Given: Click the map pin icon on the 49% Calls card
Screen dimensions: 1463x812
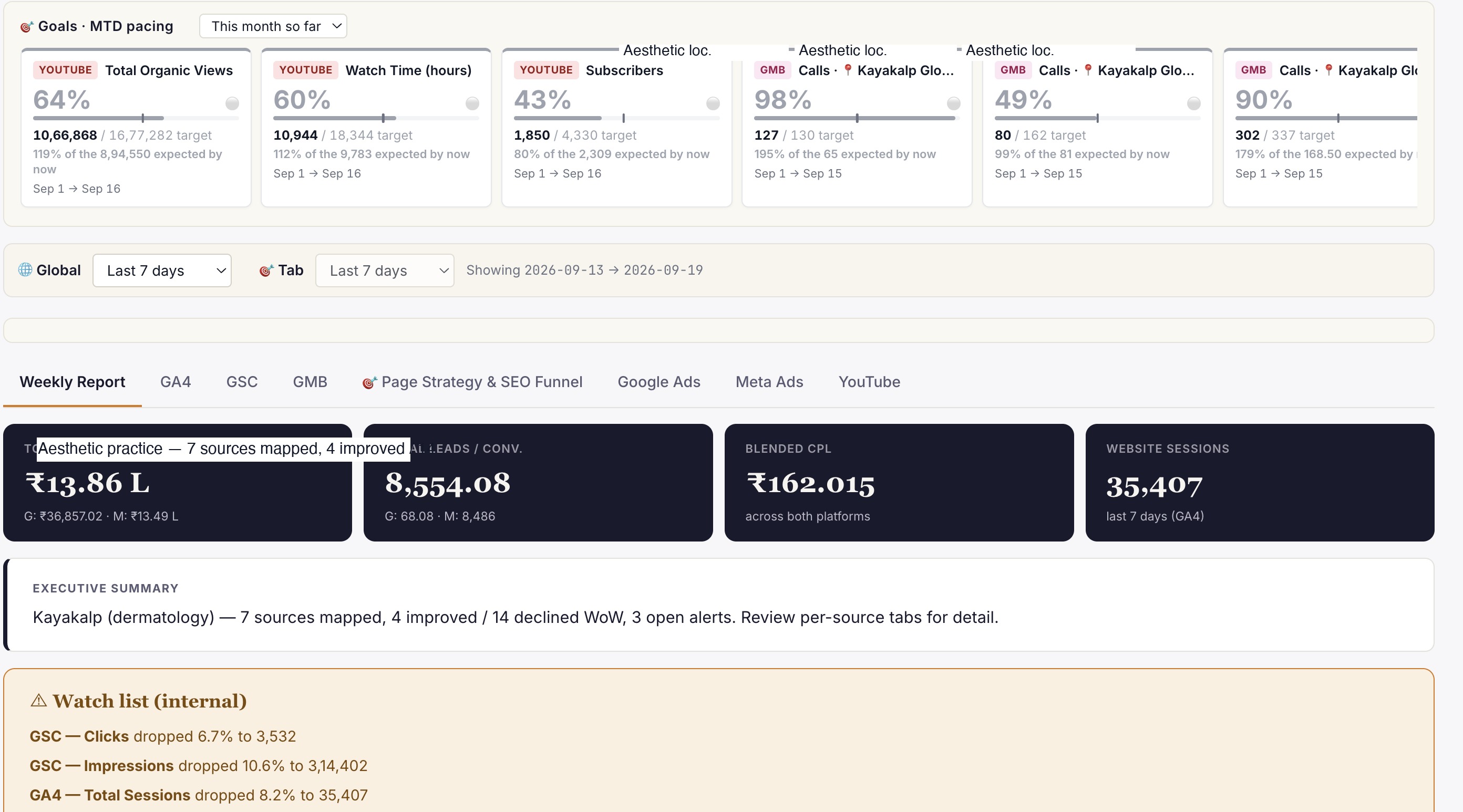Looking at the screenshot, I should (1088, 70).
